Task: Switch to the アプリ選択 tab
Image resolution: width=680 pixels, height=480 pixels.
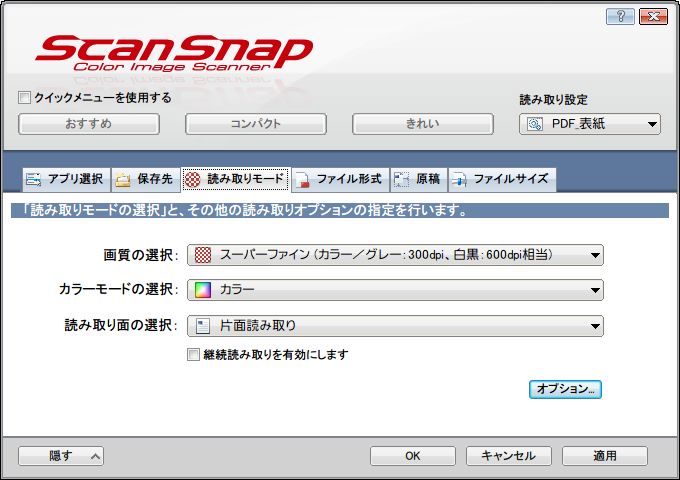Action: 66,180
